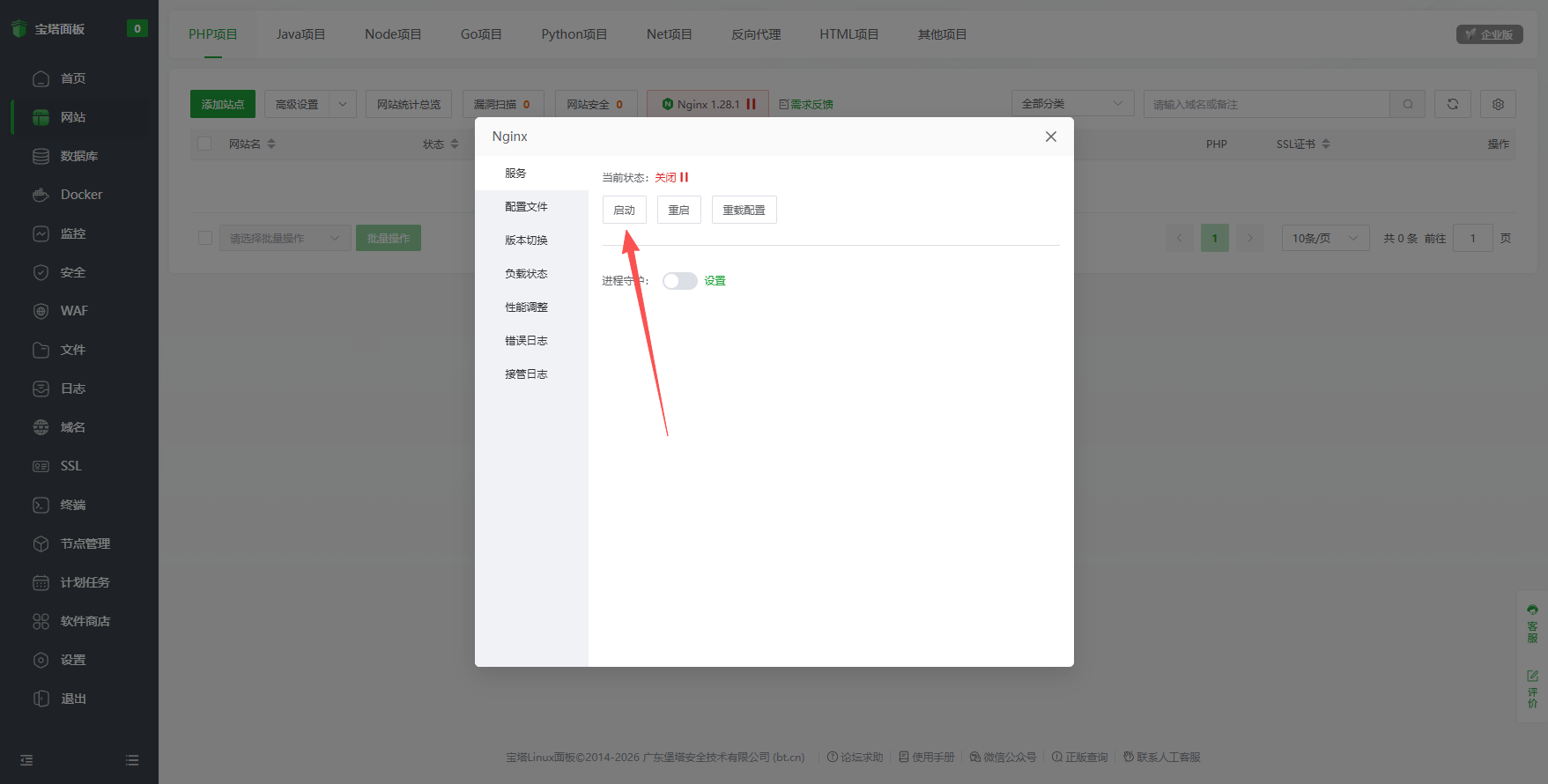The image size is (1548, 784).
Task: Click the Nginx 1.28.1 status button
Action: tap(707, 104)
